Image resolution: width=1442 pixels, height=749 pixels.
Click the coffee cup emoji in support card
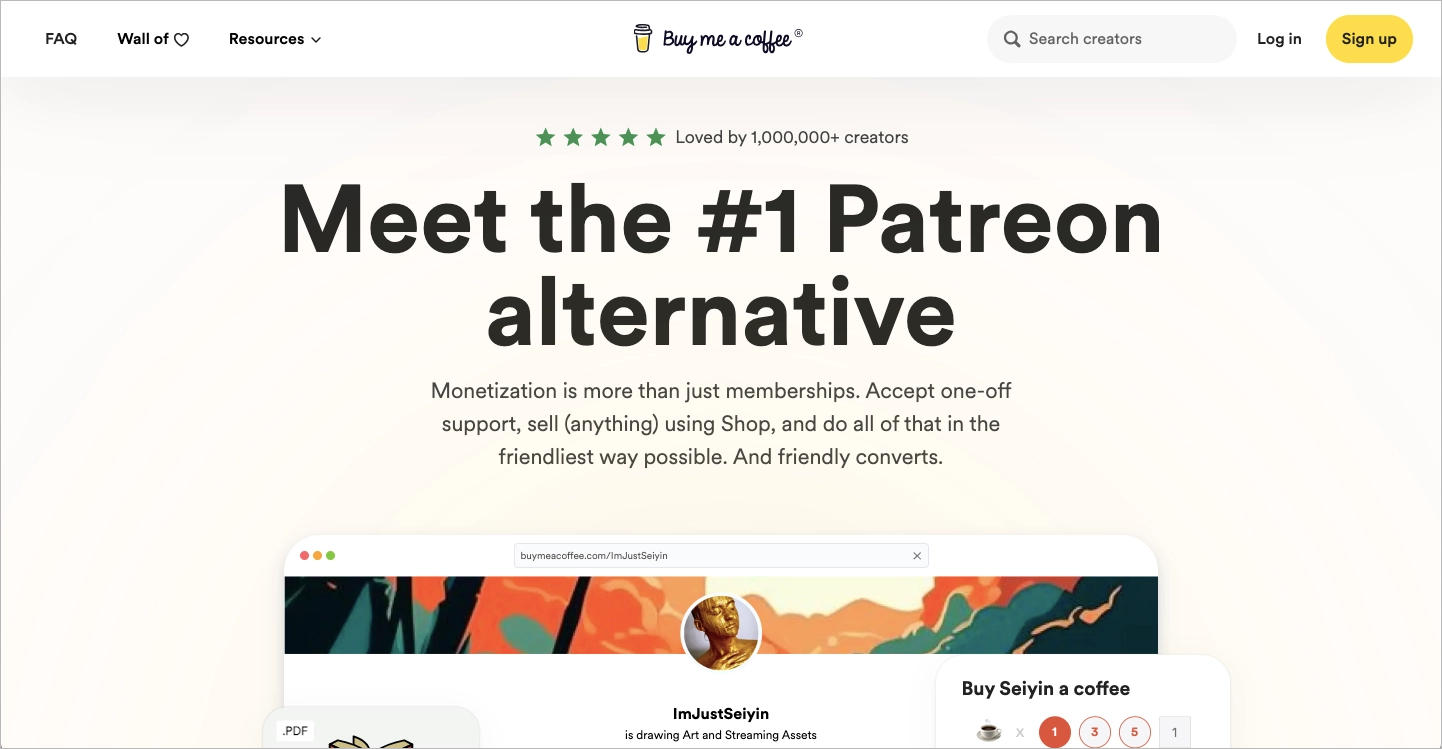(989, 732)
